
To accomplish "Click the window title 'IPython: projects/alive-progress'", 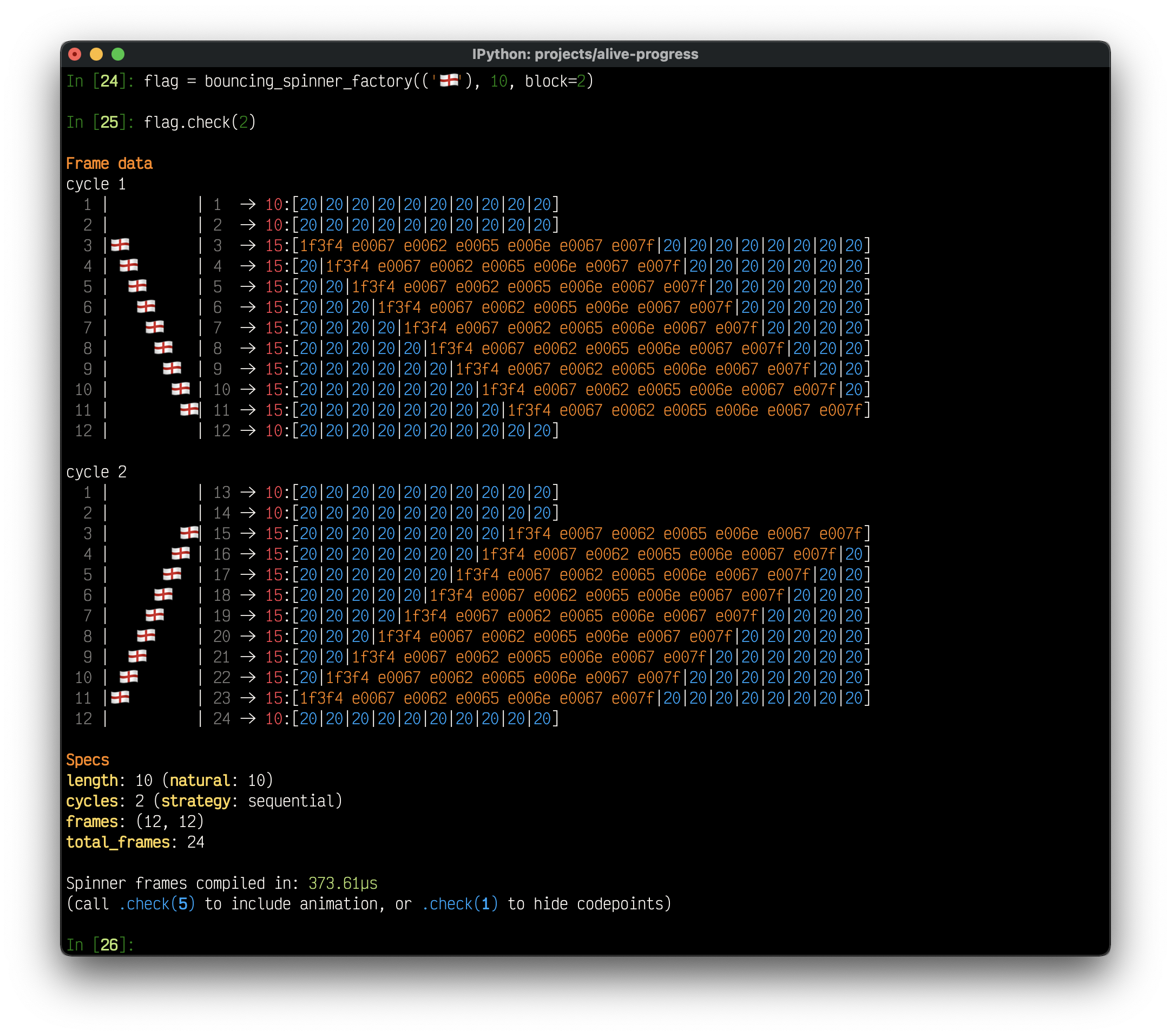I will (x=585, y=54).
